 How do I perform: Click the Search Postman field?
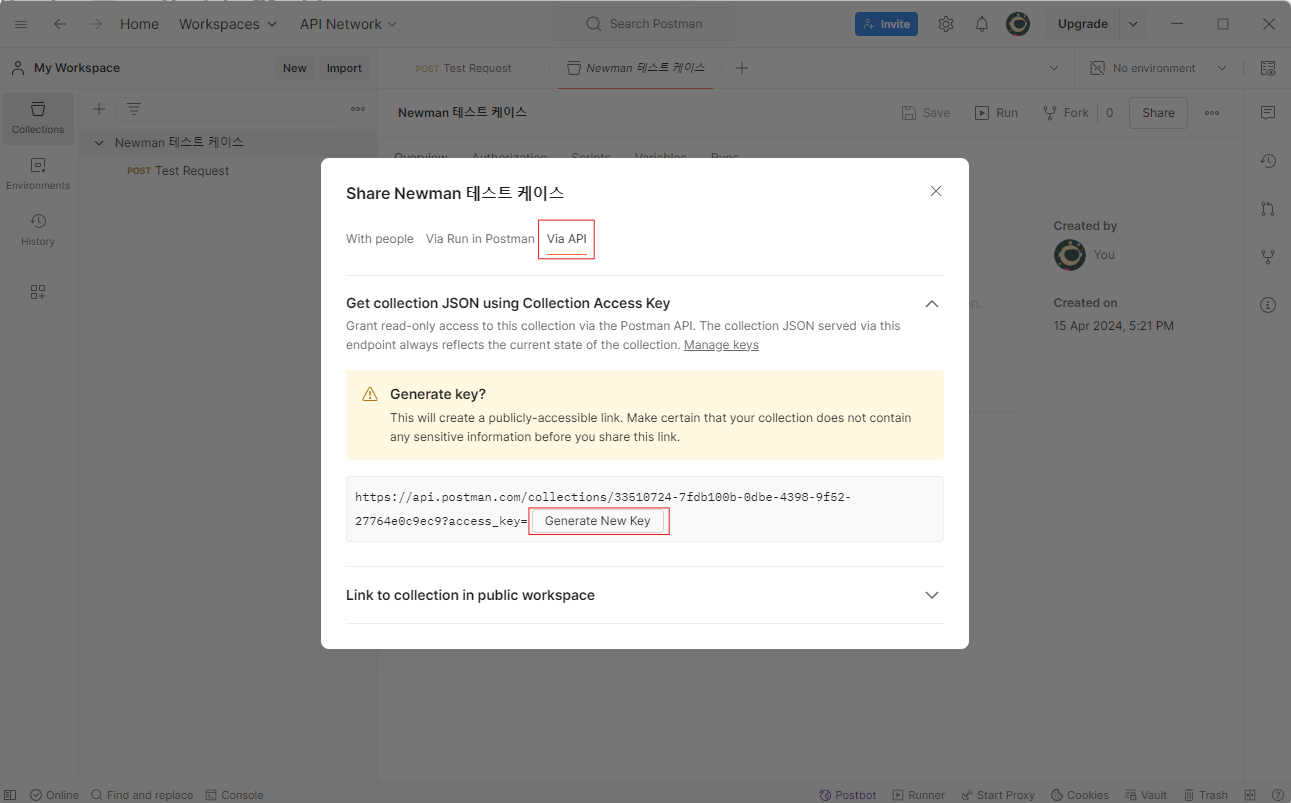click(644, 24)
